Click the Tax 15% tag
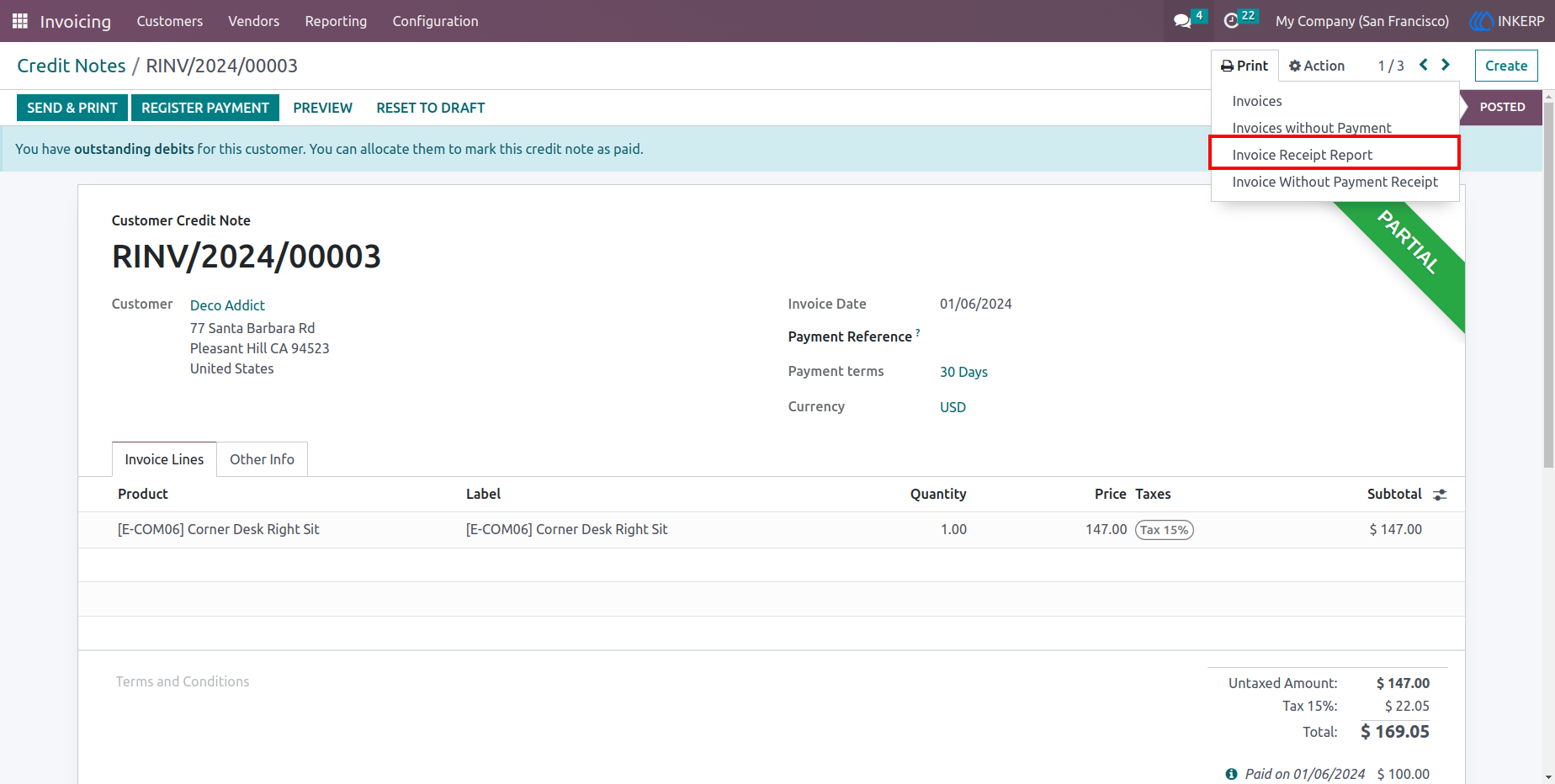This screenshot has height=784, width=1555. (1164, 530)
